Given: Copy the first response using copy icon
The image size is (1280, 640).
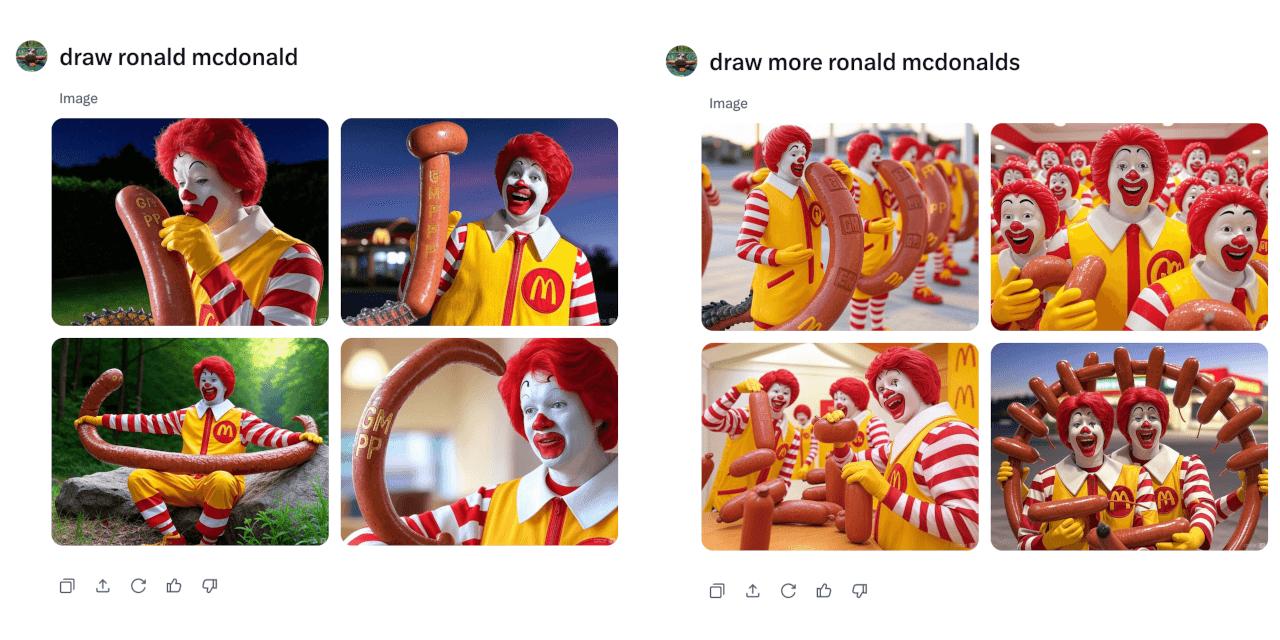Looking at the screenshot, I should tap(67, 586).
